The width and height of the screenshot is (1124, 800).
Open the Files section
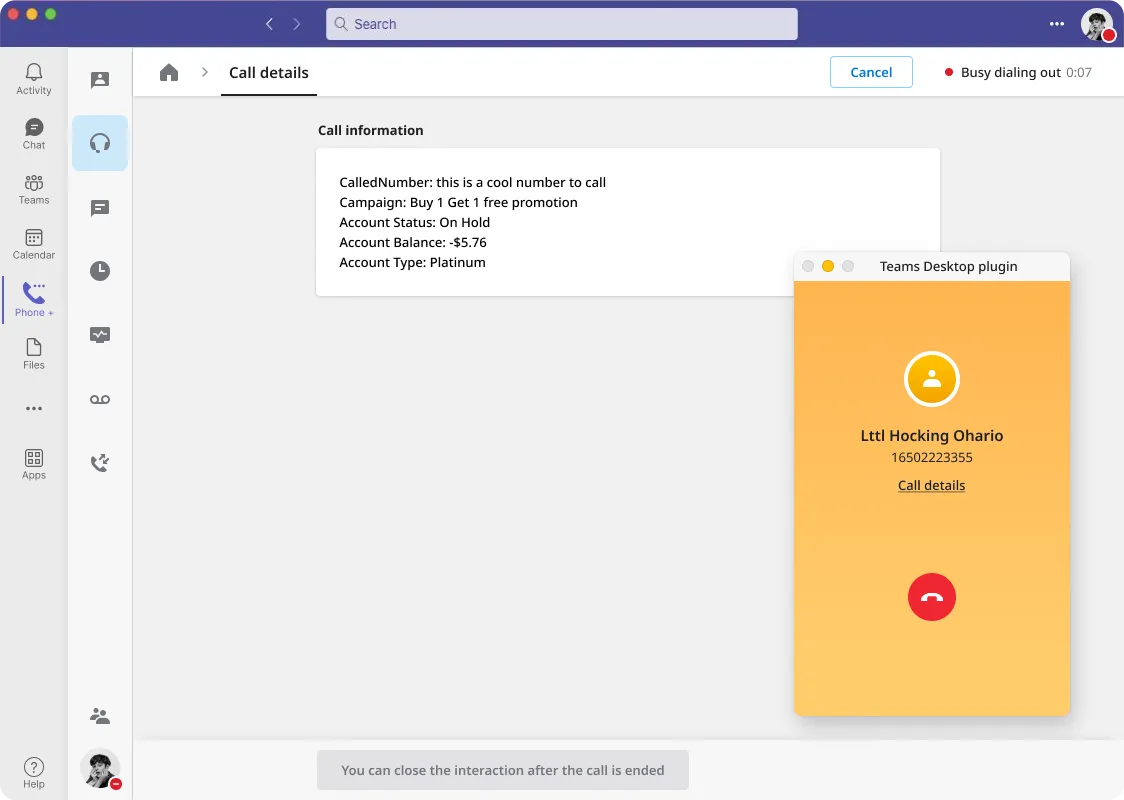34,354
